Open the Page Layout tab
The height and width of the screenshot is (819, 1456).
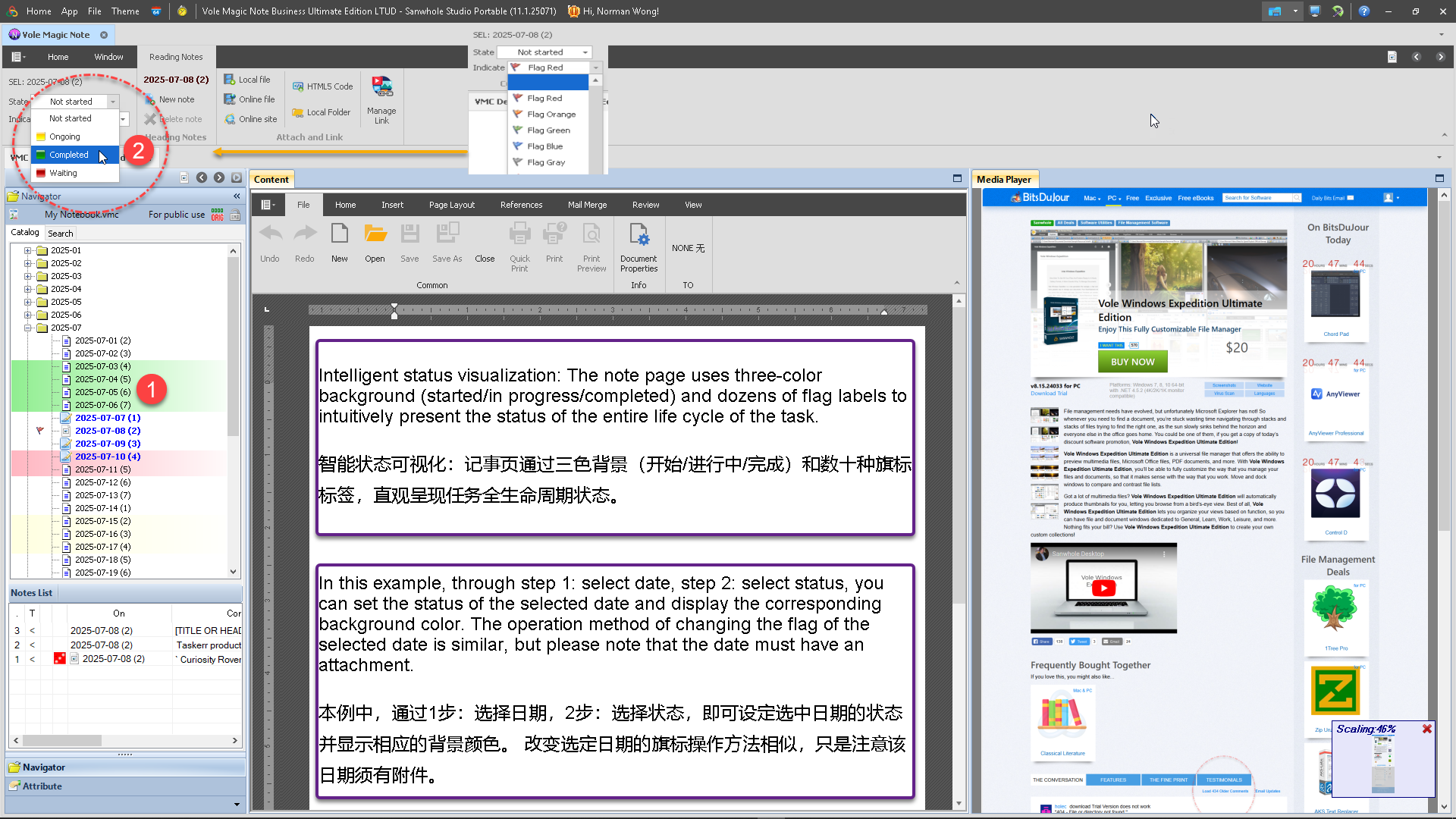pyautogui.click(x=452, y=205)
